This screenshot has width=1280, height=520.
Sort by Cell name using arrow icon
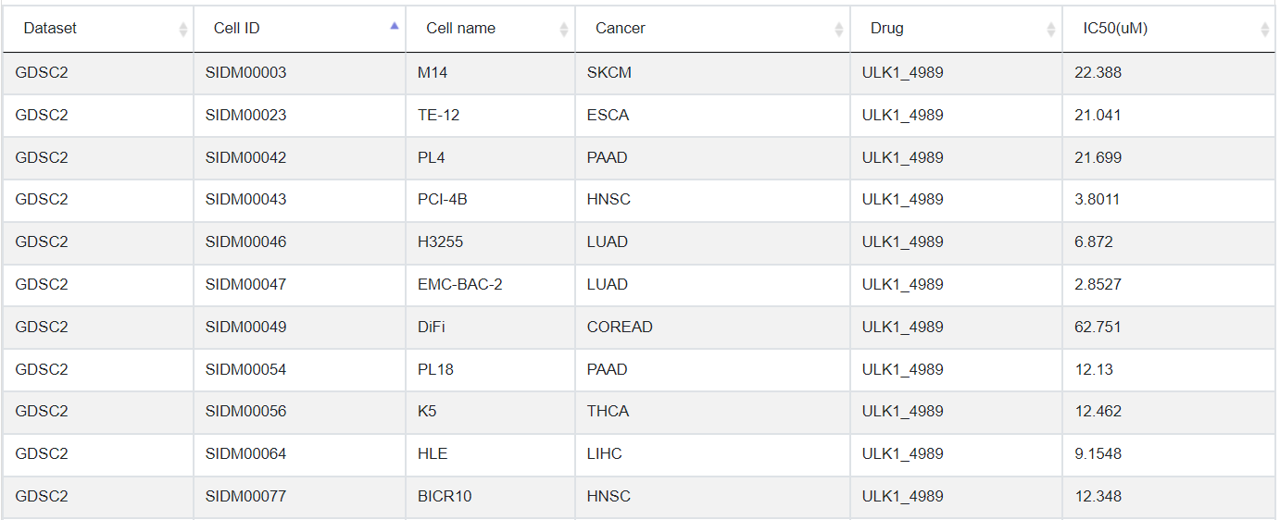564,30
